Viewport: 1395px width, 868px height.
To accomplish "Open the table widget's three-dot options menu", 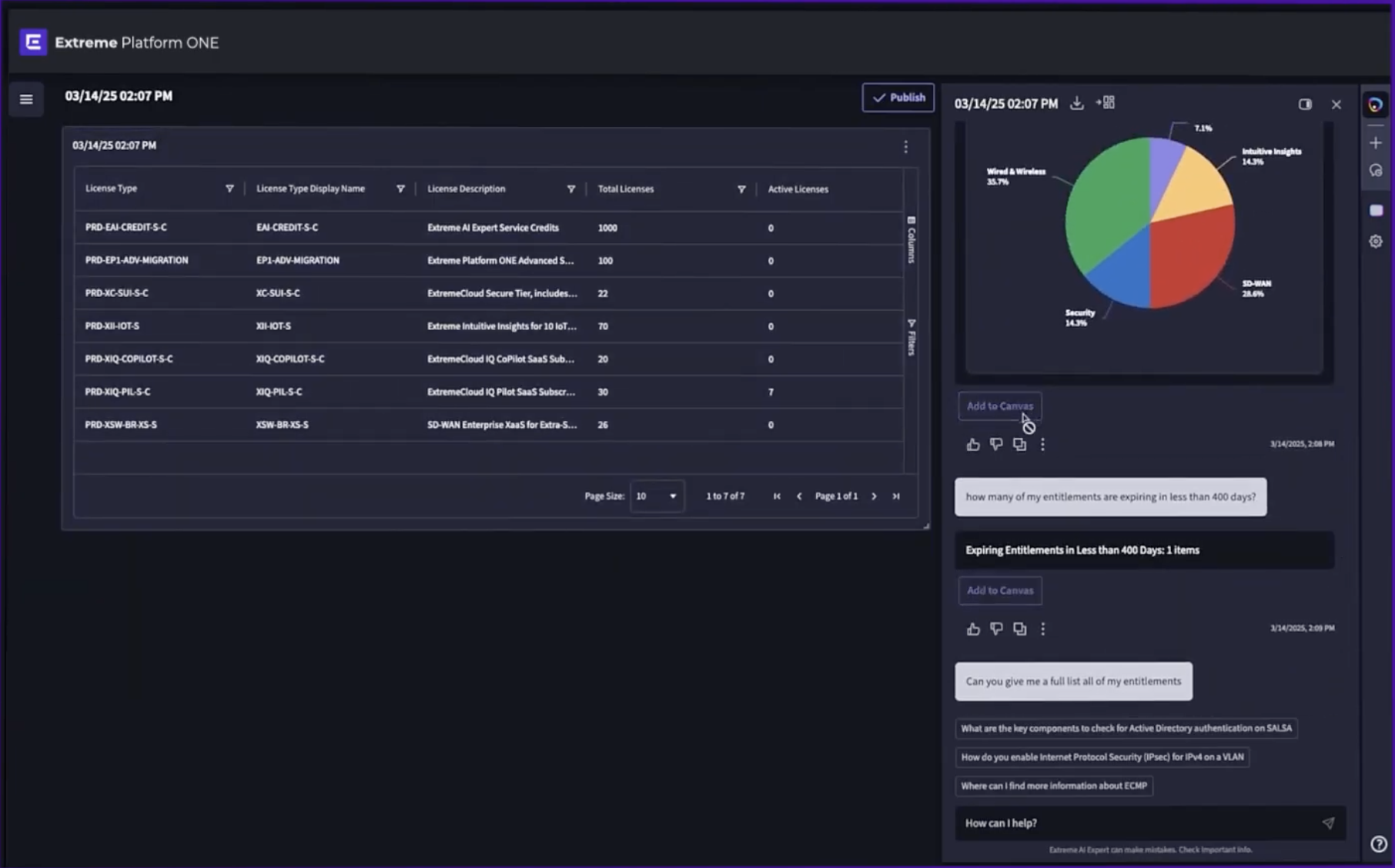I will click(905, 146).
